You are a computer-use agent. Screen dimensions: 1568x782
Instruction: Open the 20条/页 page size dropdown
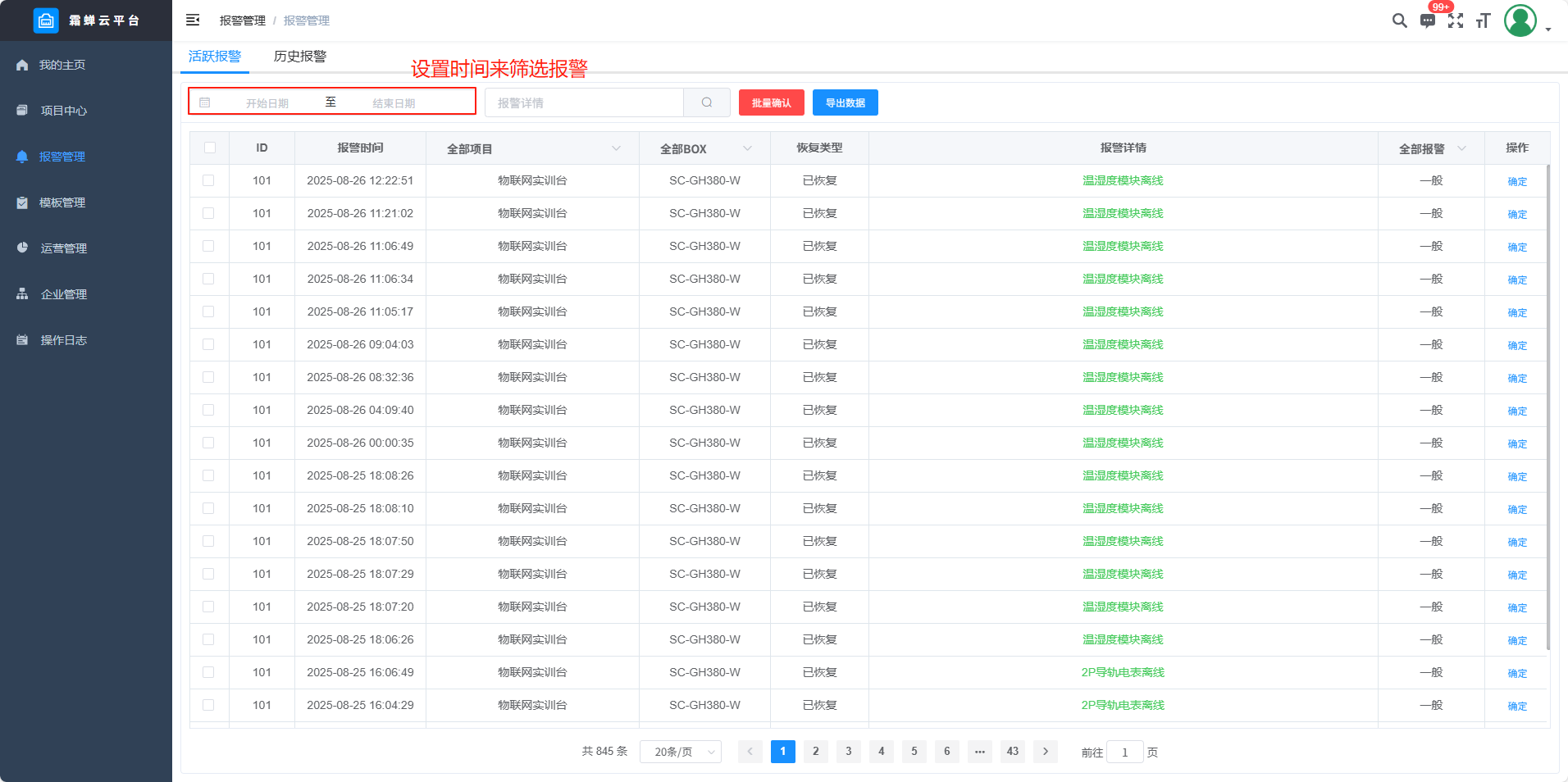(681, 752)
